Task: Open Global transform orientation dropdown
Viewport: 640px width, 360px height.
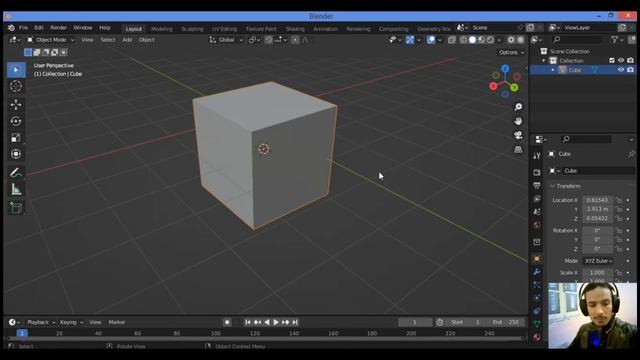Action: tap(226, 40)
